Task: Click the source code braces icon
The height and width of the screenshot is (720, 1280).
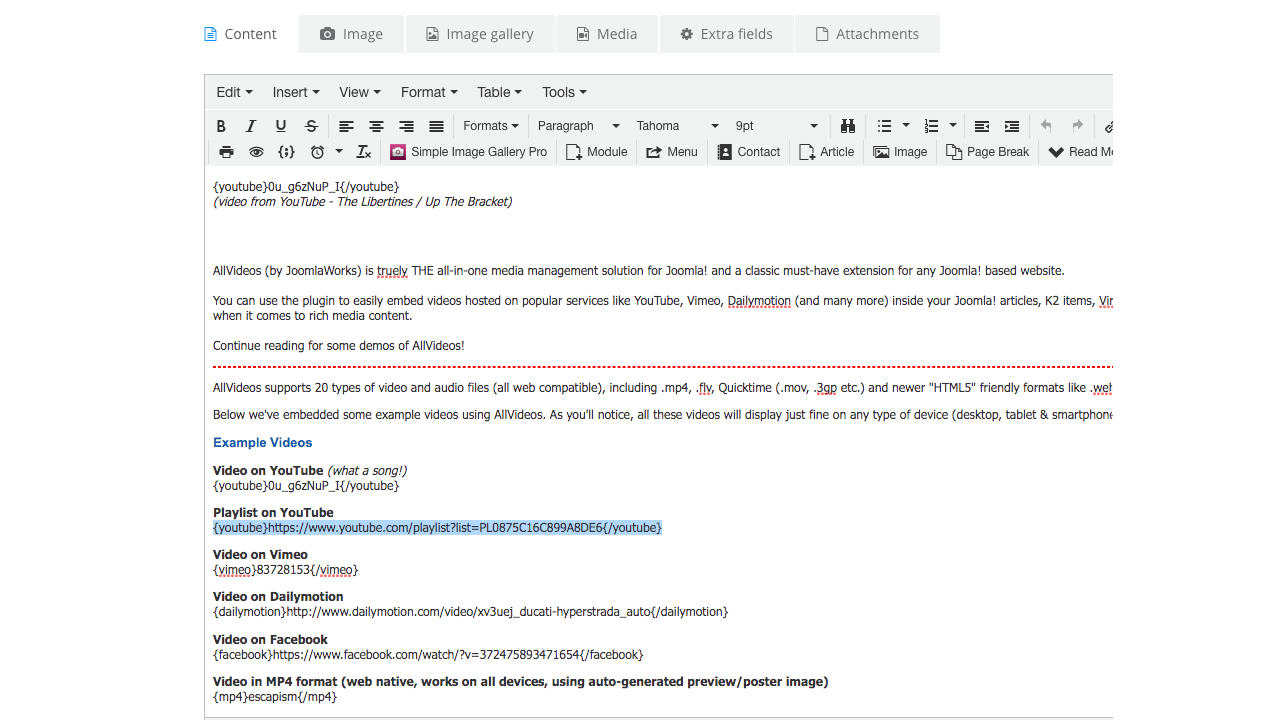Action: 286,152
